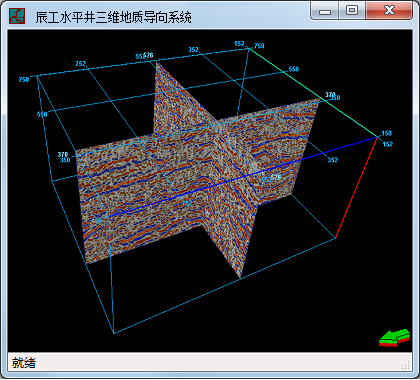Click the 750 axis label at top-left corner

[x=24, y=80]
